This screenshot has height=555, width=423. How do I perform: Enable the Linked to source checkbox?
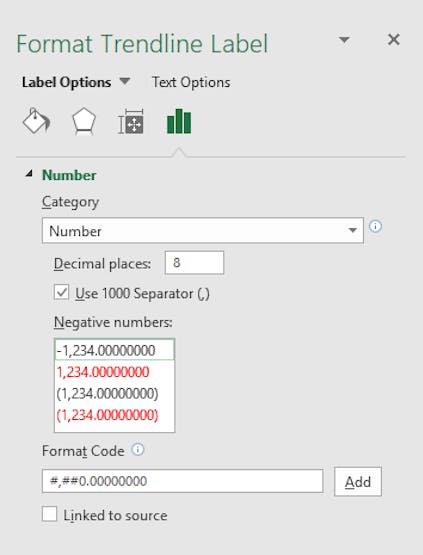pos(50,514)
